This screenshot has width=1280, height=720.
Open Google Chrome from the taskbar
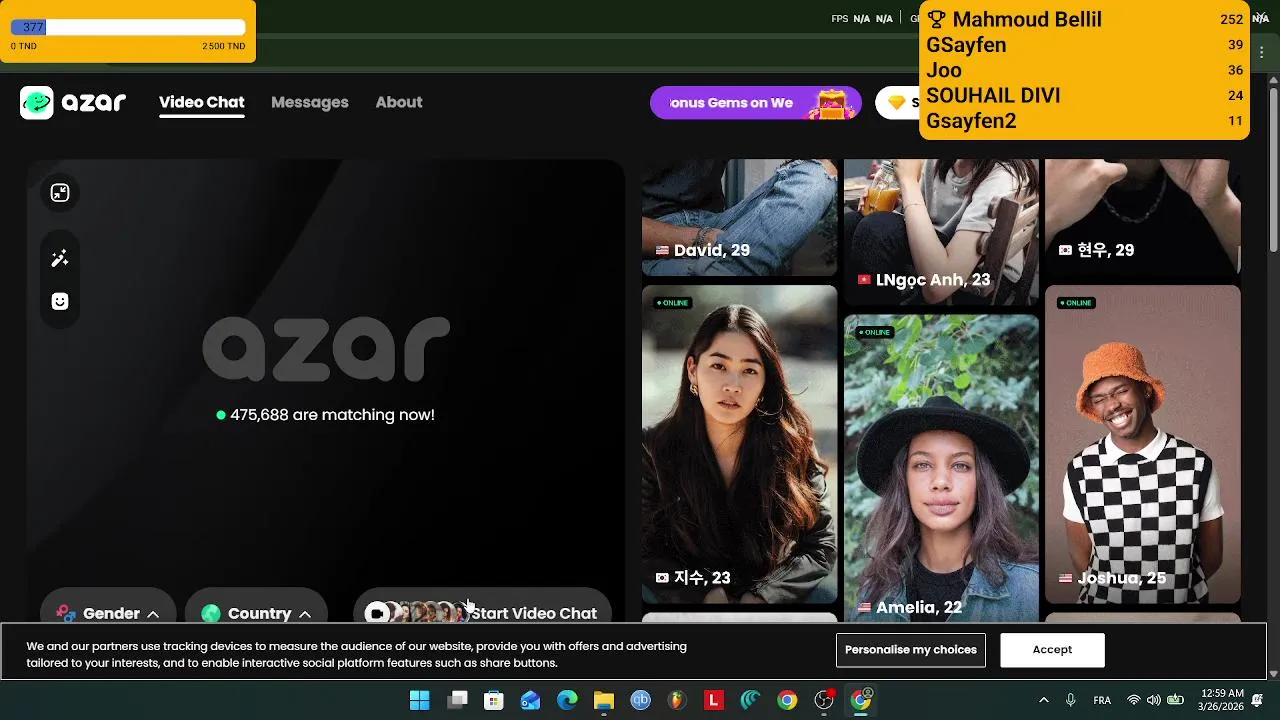coord(787,700)
